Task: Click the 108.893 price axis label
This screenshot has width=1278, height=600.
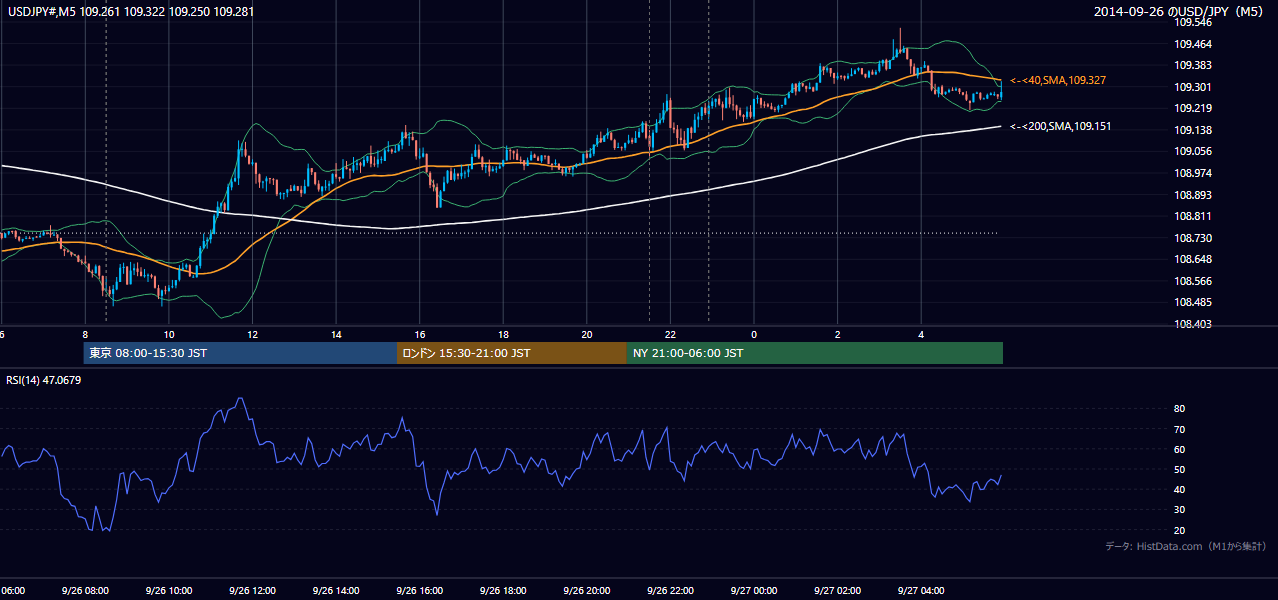Action: (x=1193, y=195)
